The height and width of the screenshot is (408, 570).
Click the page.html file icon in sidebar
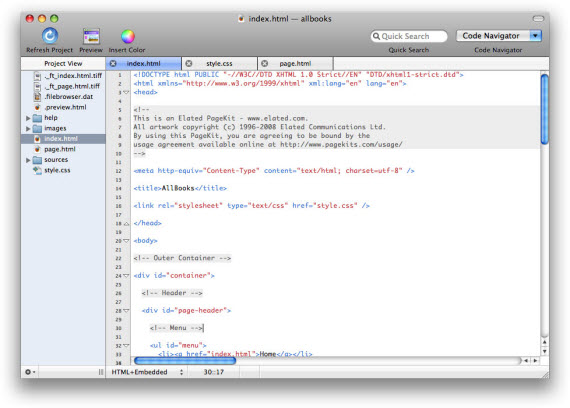pyautogui.click(x=37, y=149)
